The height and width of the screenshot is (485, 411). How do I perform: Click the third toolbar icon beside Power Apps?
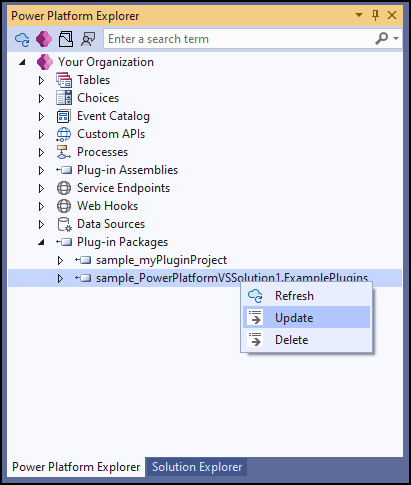click(x=66, y=39)
